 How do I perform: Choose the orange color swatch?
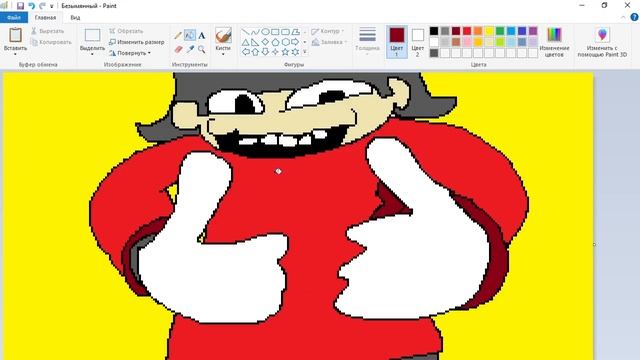pos(478,31)
